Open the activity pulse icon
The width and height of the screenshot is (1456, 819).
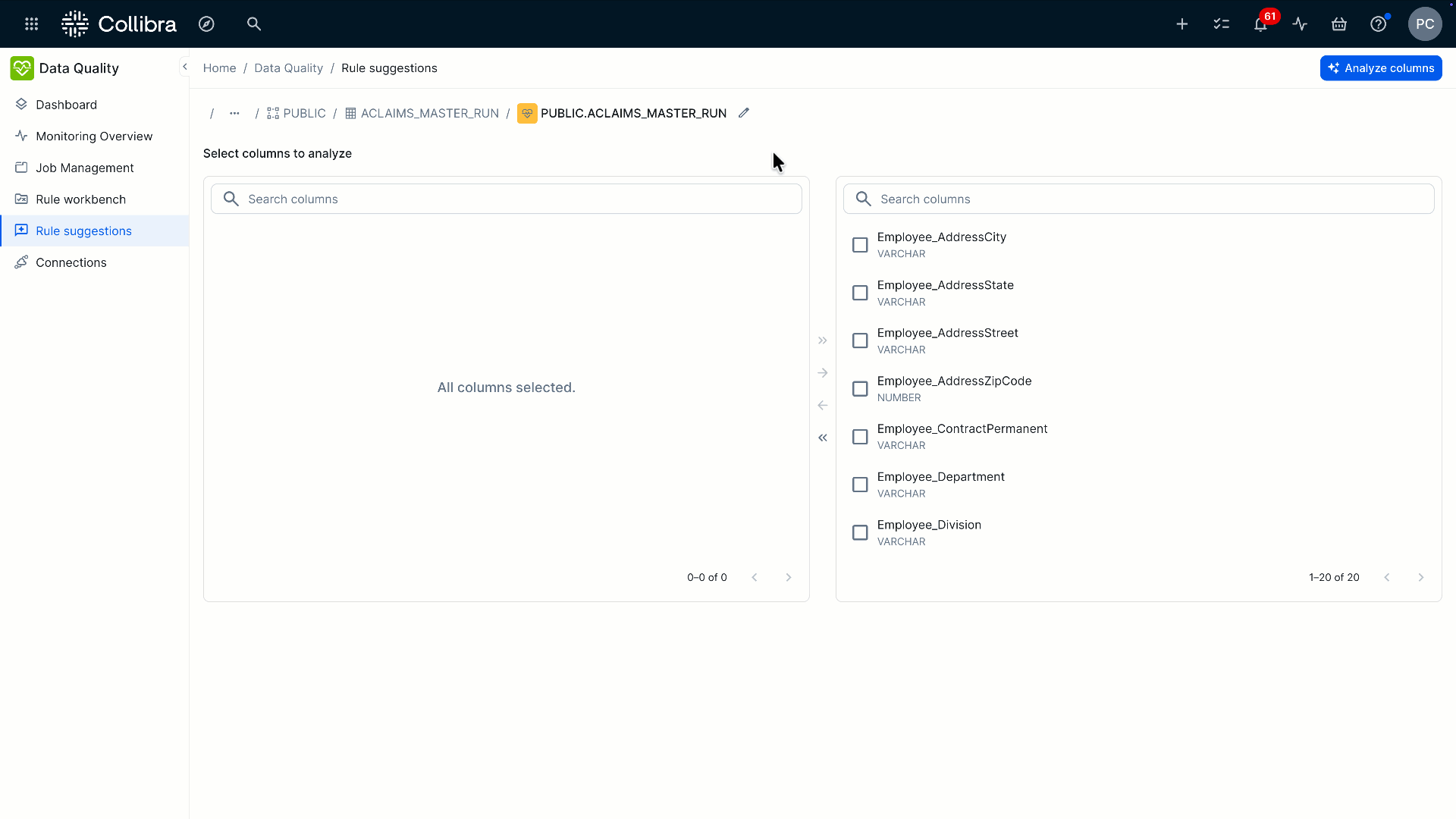(x=1300, y=24)
